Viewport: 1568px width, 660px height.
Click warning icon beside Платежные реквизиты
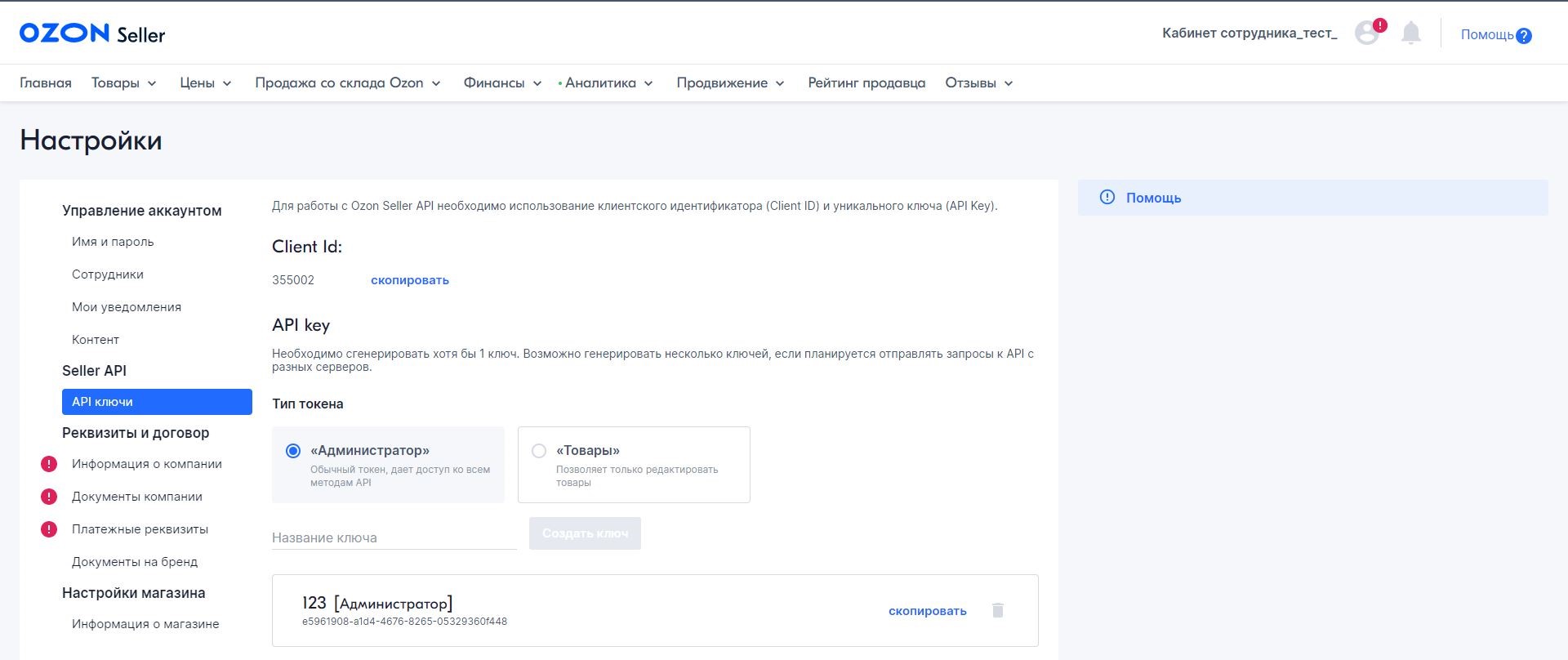point(49,529)
